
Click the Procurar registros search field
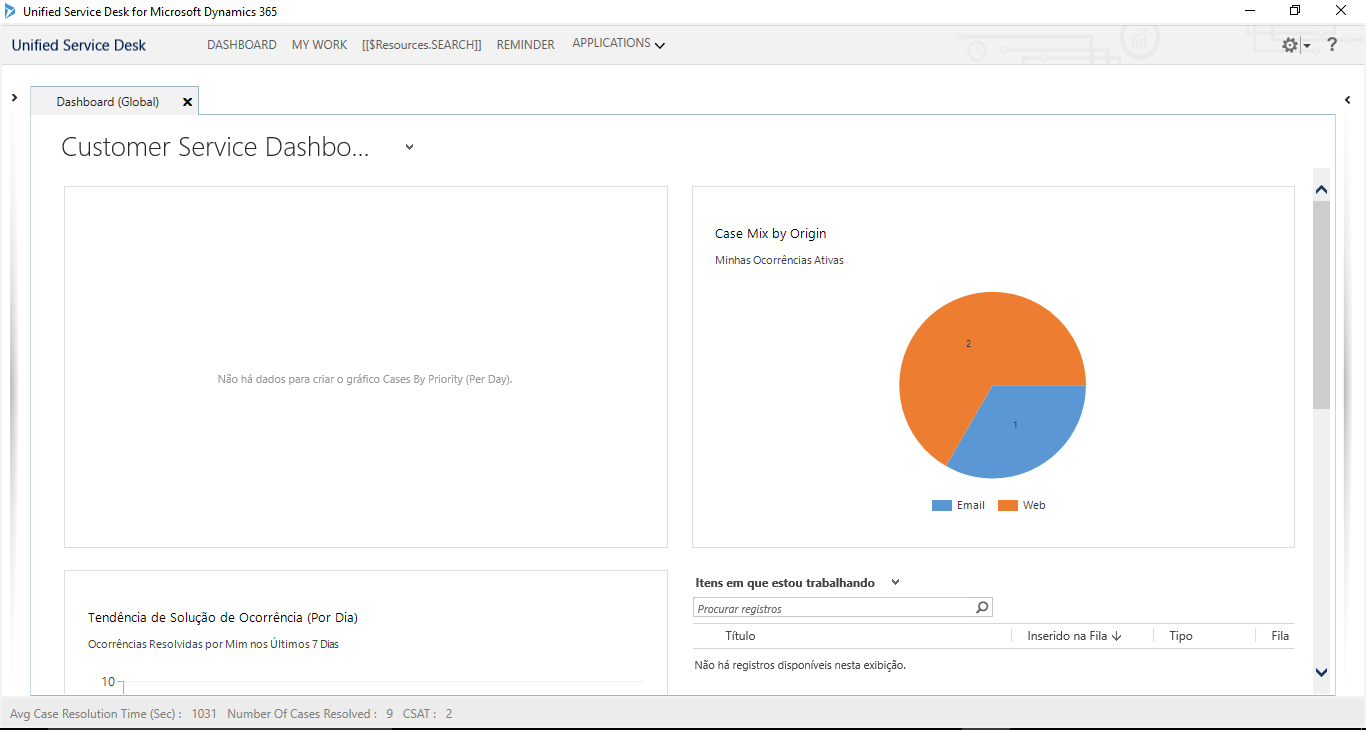pyautogui.click(x=832, y=608)
